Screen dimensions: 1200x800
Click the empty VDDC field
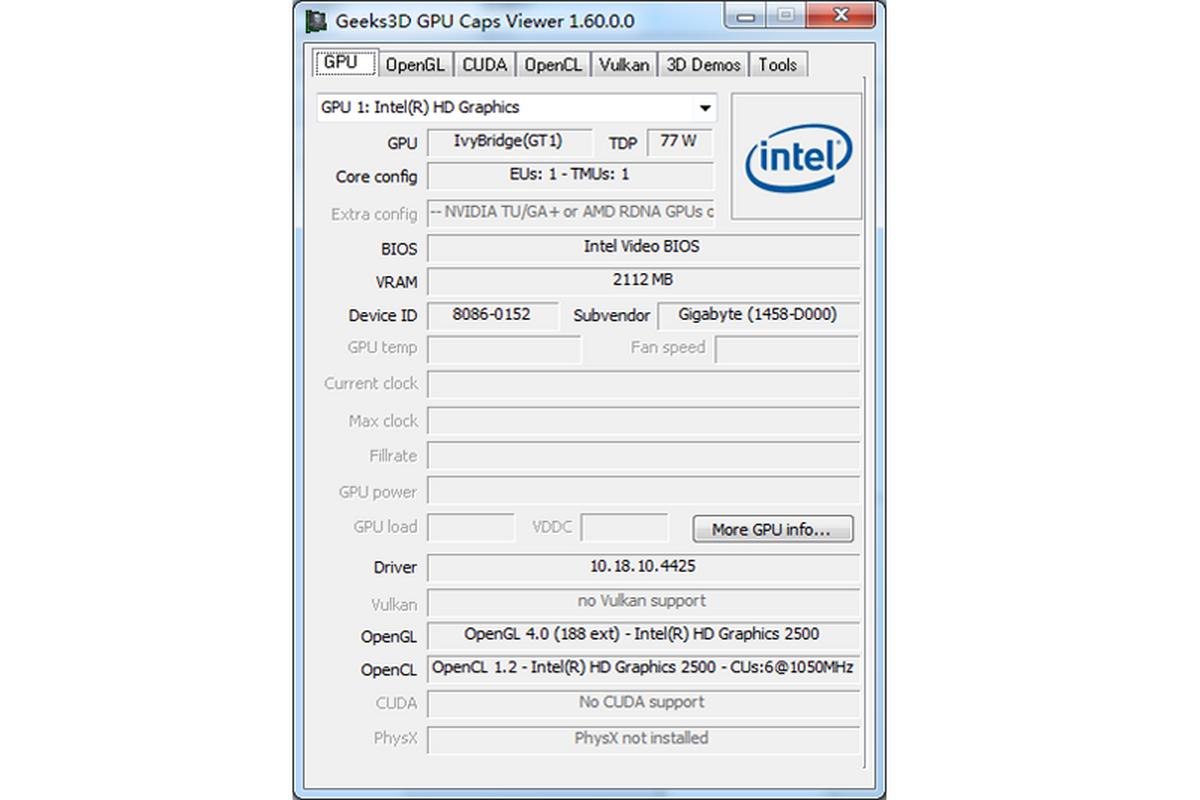[624, 528]
